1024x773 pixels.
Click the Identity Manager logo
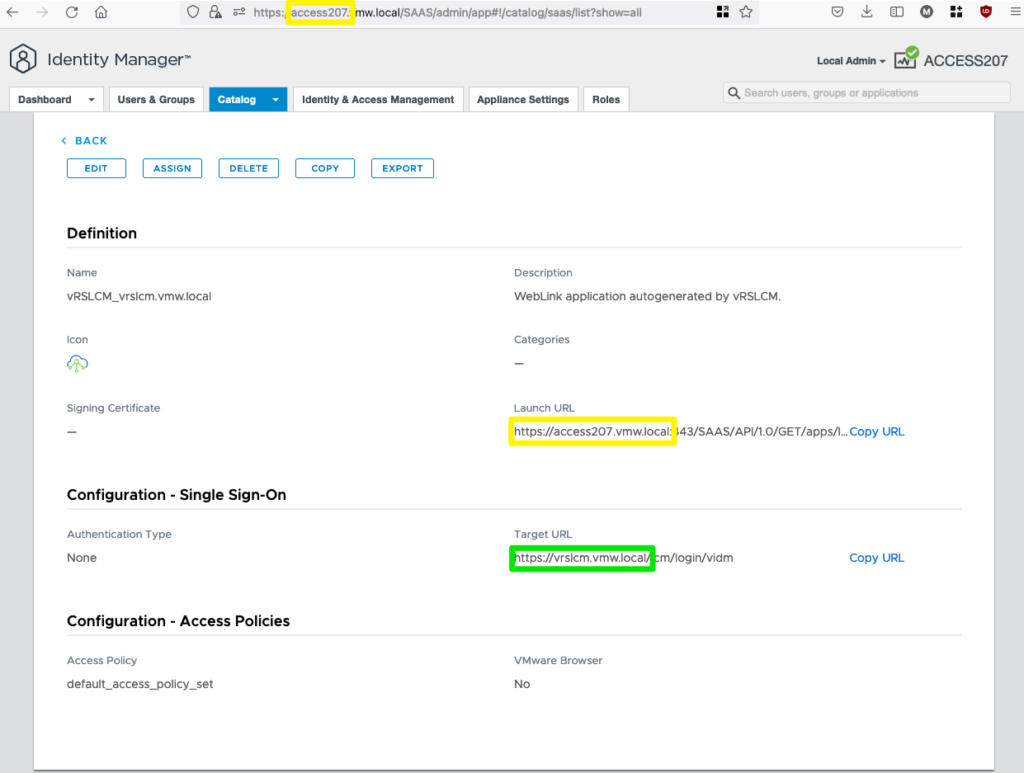pos(23,59)
